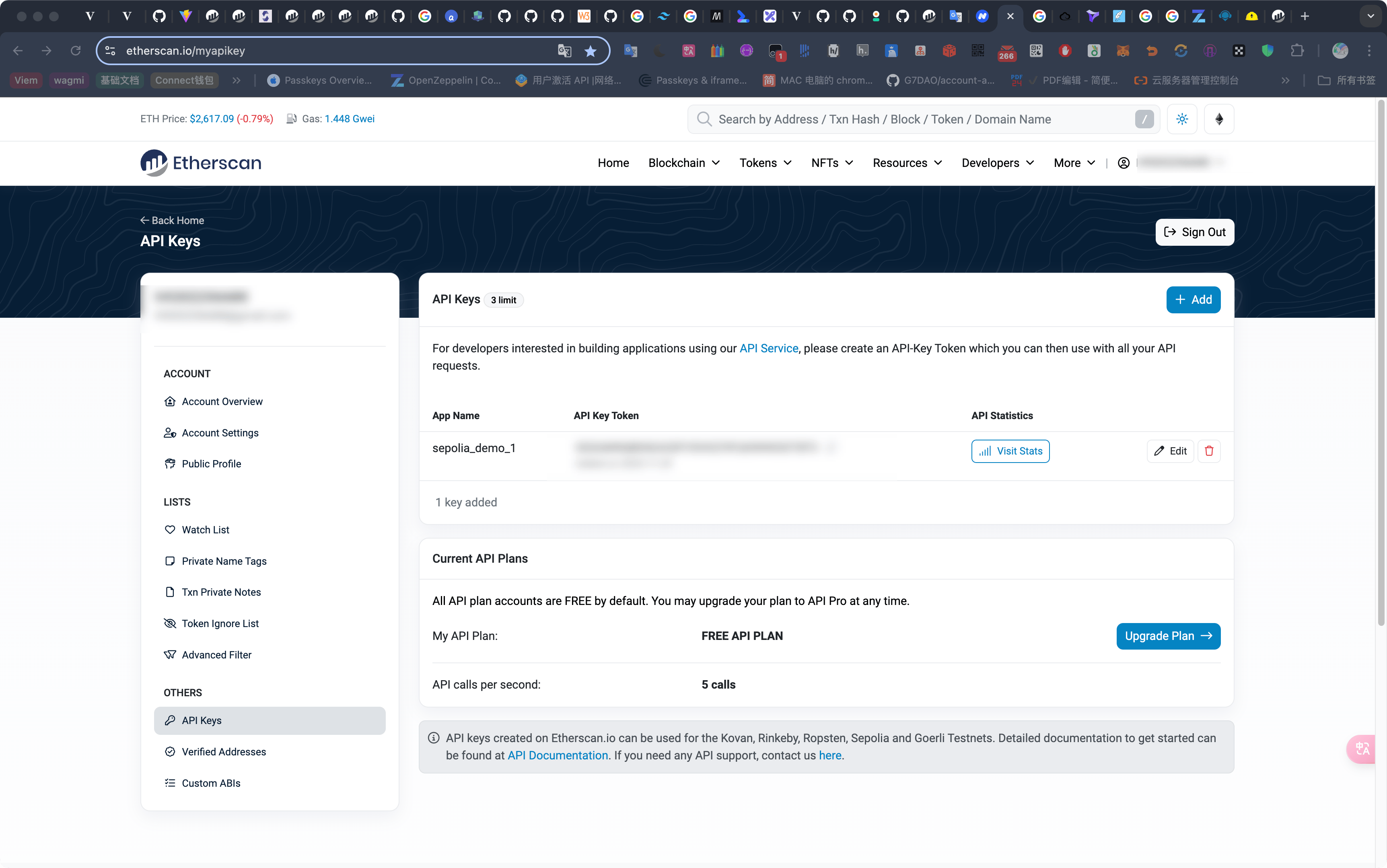
Task: Open the browser extensions puzzle icon
Action: (1297, 51)
